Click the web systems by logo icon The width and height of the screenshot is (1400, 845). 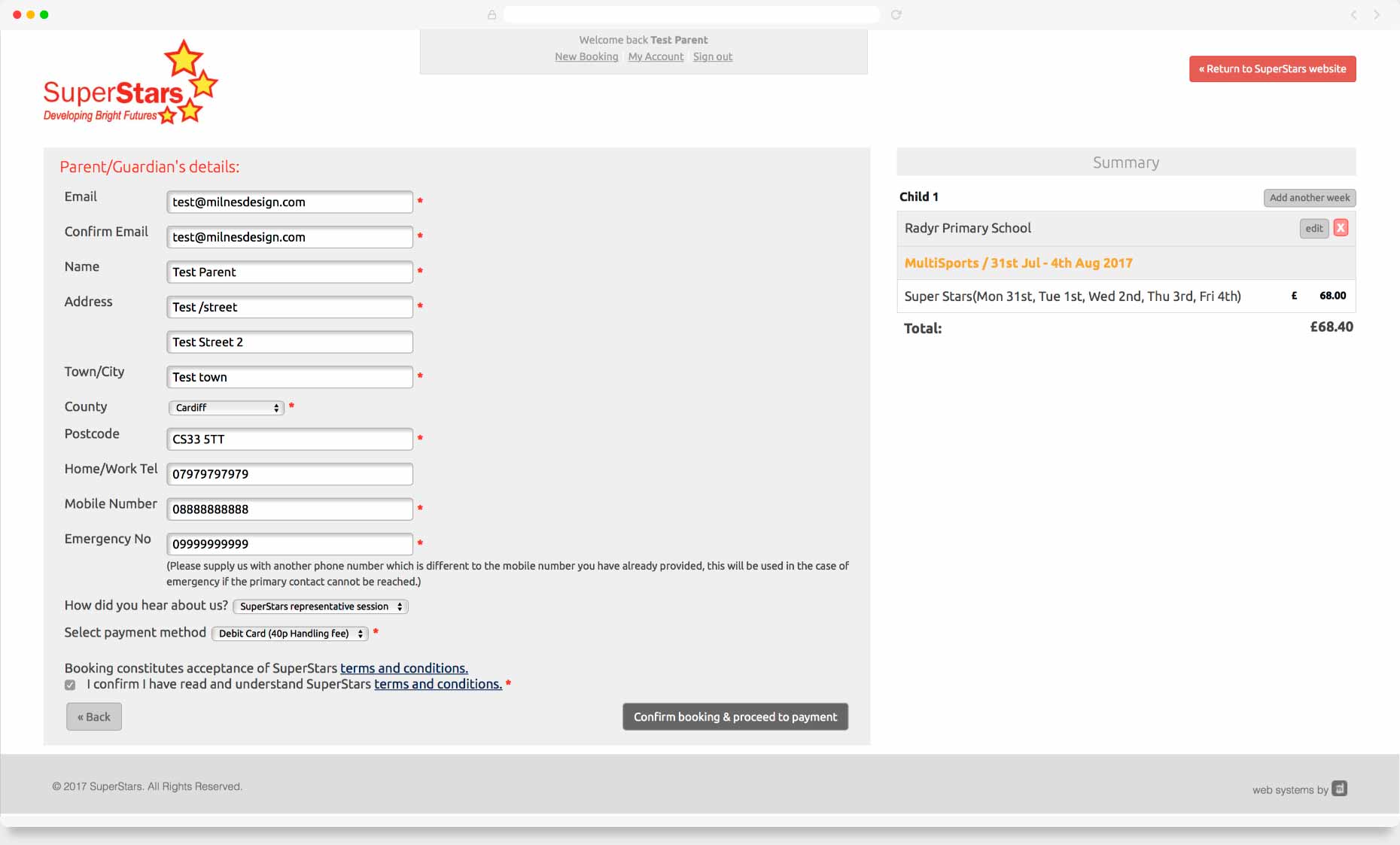[1339, 789]
